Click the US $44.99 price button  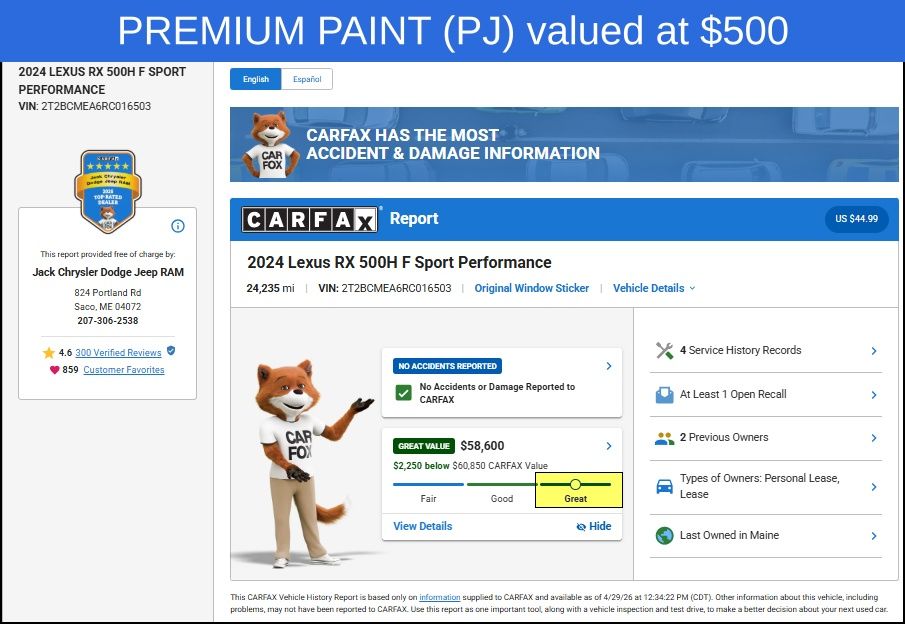(857, 219)
